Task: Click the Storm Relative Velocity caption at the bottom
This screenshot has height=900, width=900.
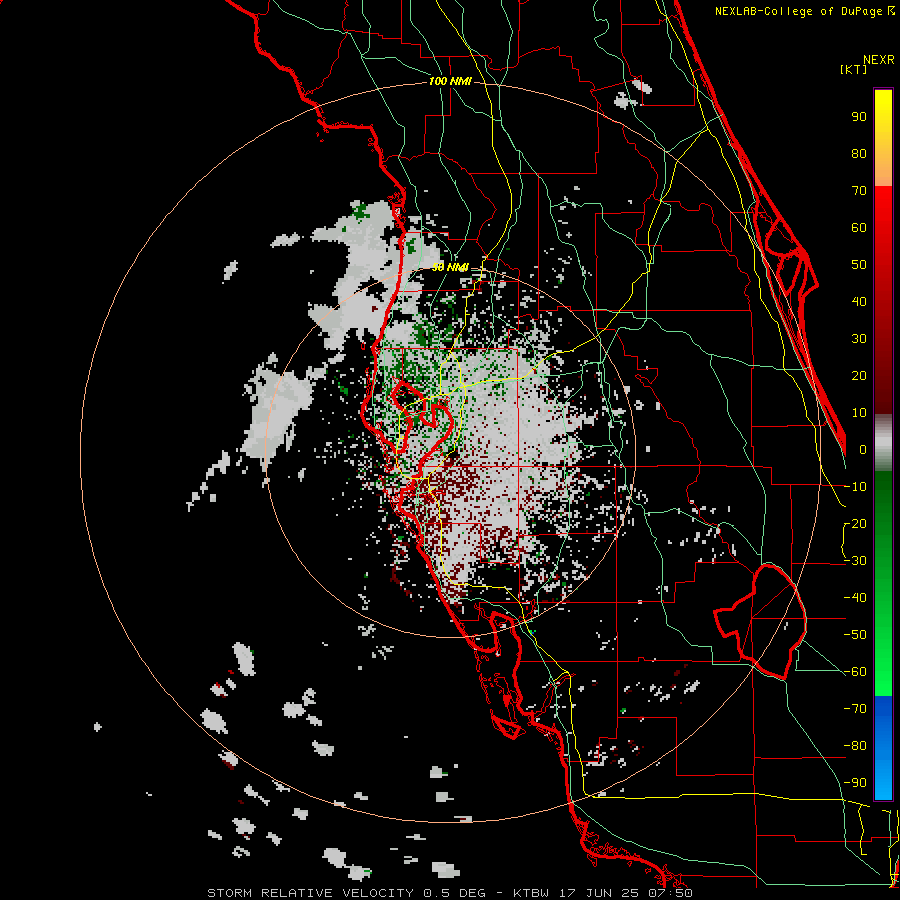Action: [x=450, y=893]
